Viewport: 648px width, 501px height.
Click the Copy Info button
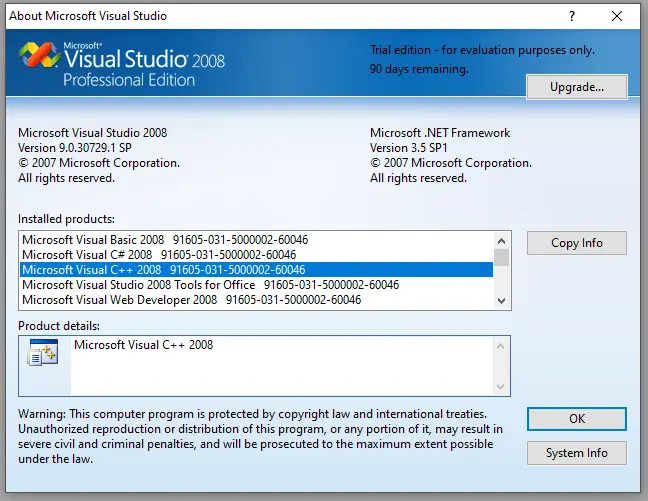[x=577, y=243]
